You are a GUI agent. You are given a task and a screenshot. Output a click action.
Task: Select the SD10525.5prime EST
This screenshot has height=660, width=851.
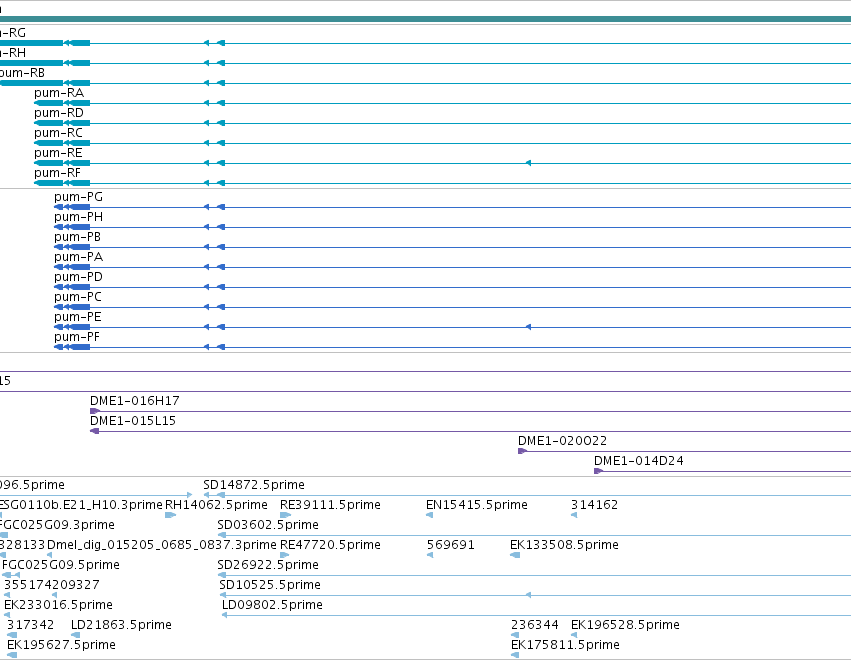270,586
